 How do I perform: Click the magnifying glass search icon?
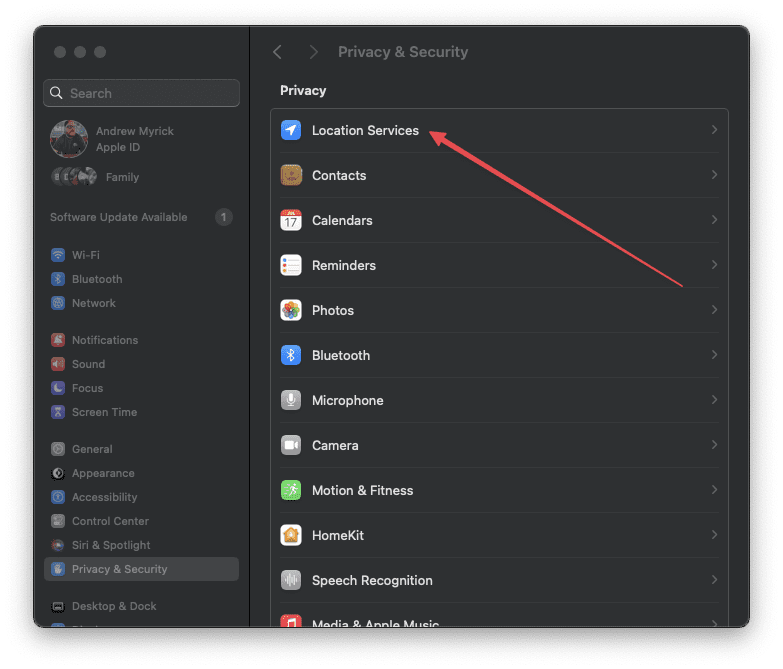pos(56,93)
